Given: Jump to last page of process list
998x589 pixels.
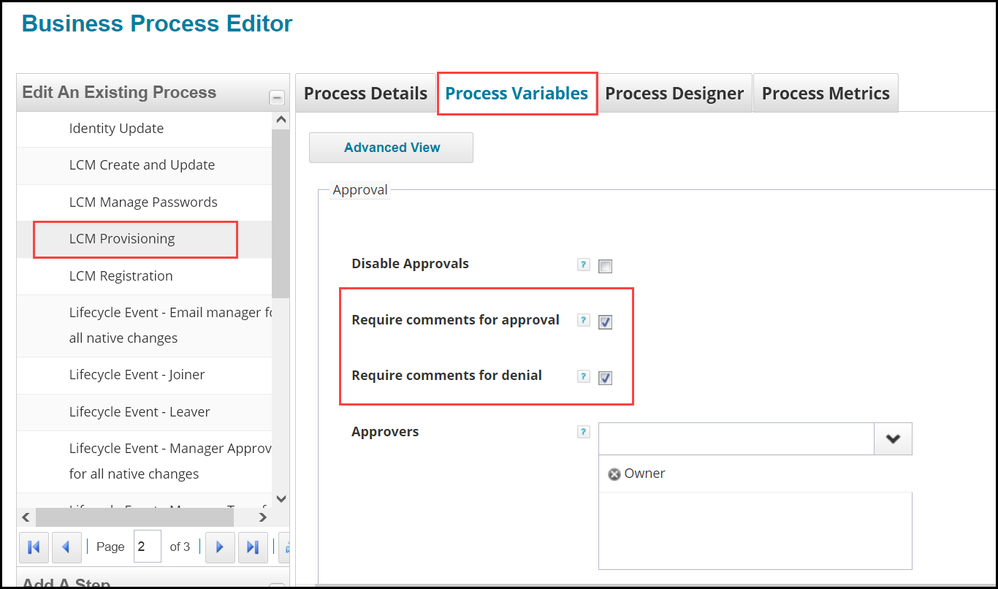Looking at the screenshot, I should pos(252,547).
